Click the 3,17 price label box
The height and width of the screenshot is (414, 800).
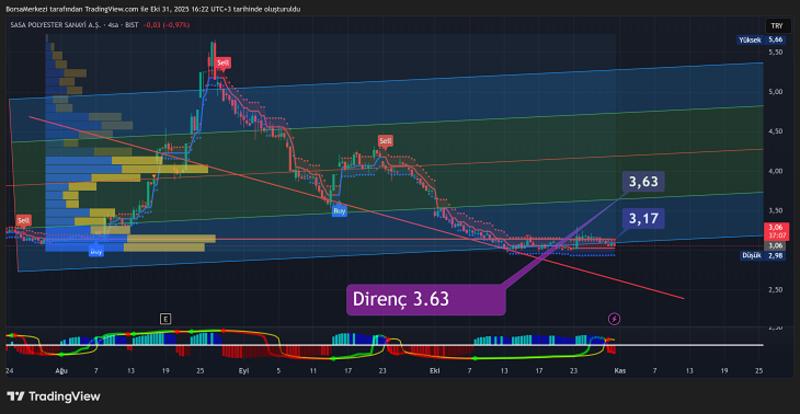point(642,217)
